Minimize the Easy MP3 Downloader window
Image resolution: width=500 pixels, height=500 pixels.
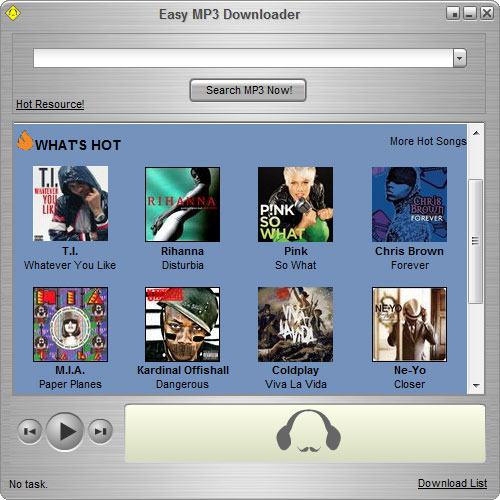(470, 14)
